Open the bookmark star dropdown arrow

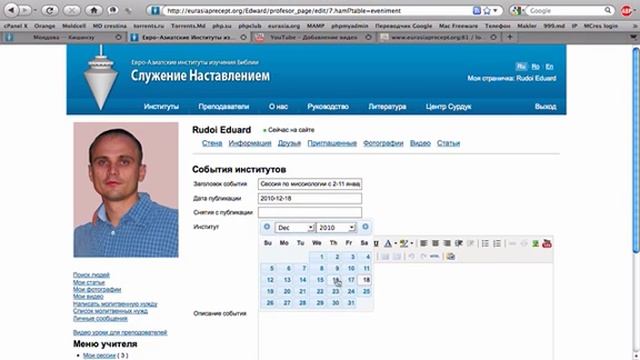pyautogui.click(x=495, y=11)
